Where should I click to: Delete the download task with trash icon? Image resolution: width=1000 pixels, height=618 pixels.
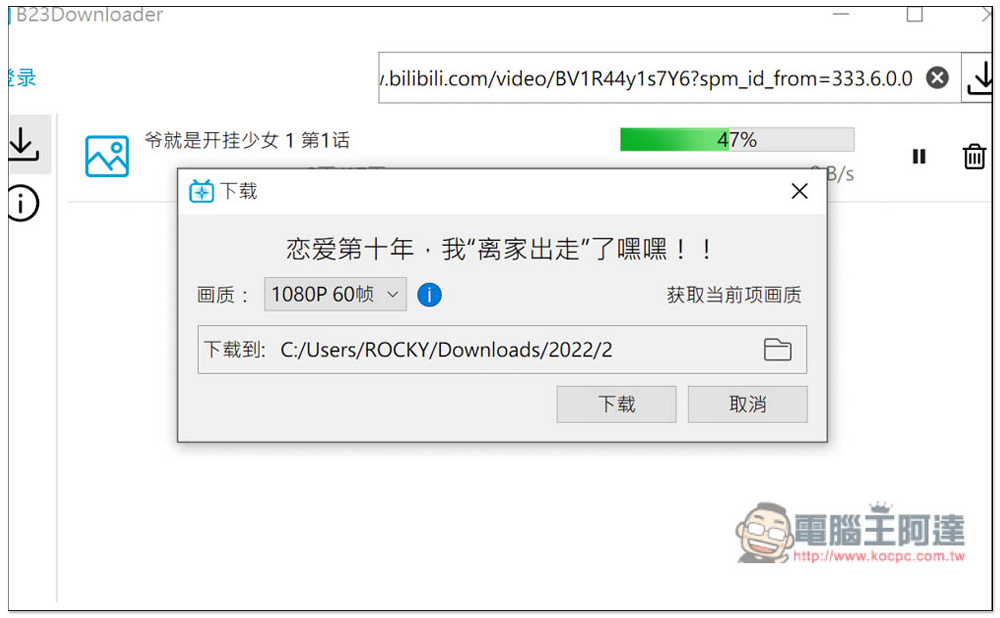click(974, 156)
